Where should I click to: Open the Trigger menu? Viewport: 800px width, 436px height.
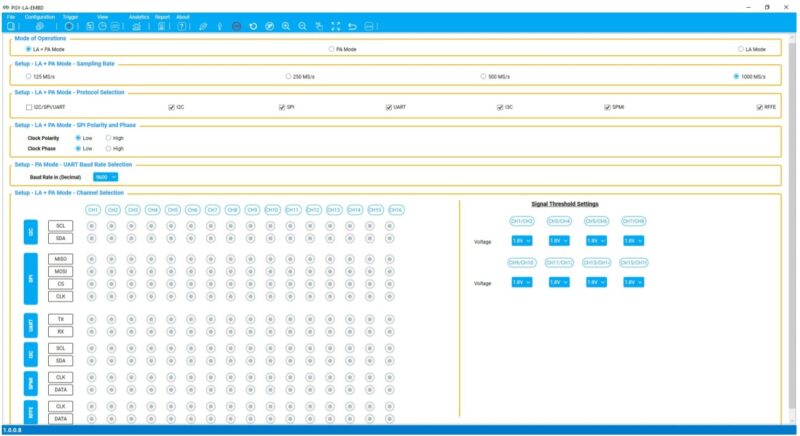coord(70,17)
